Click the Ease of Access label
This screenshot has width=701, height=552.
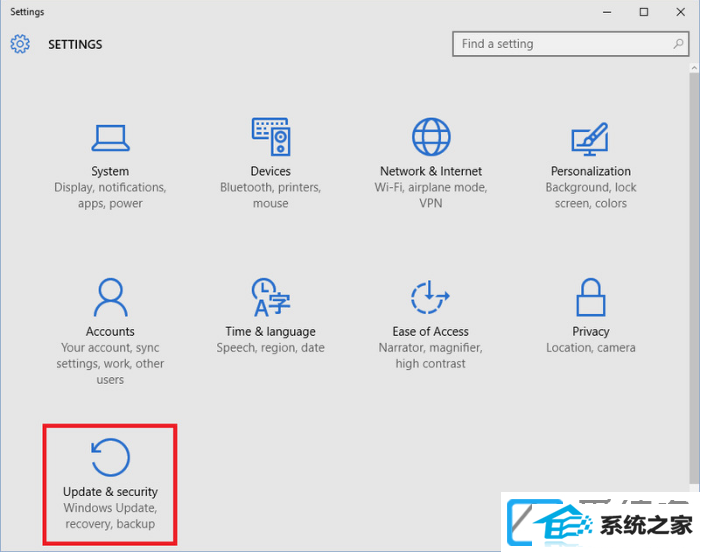coord(431,331)
